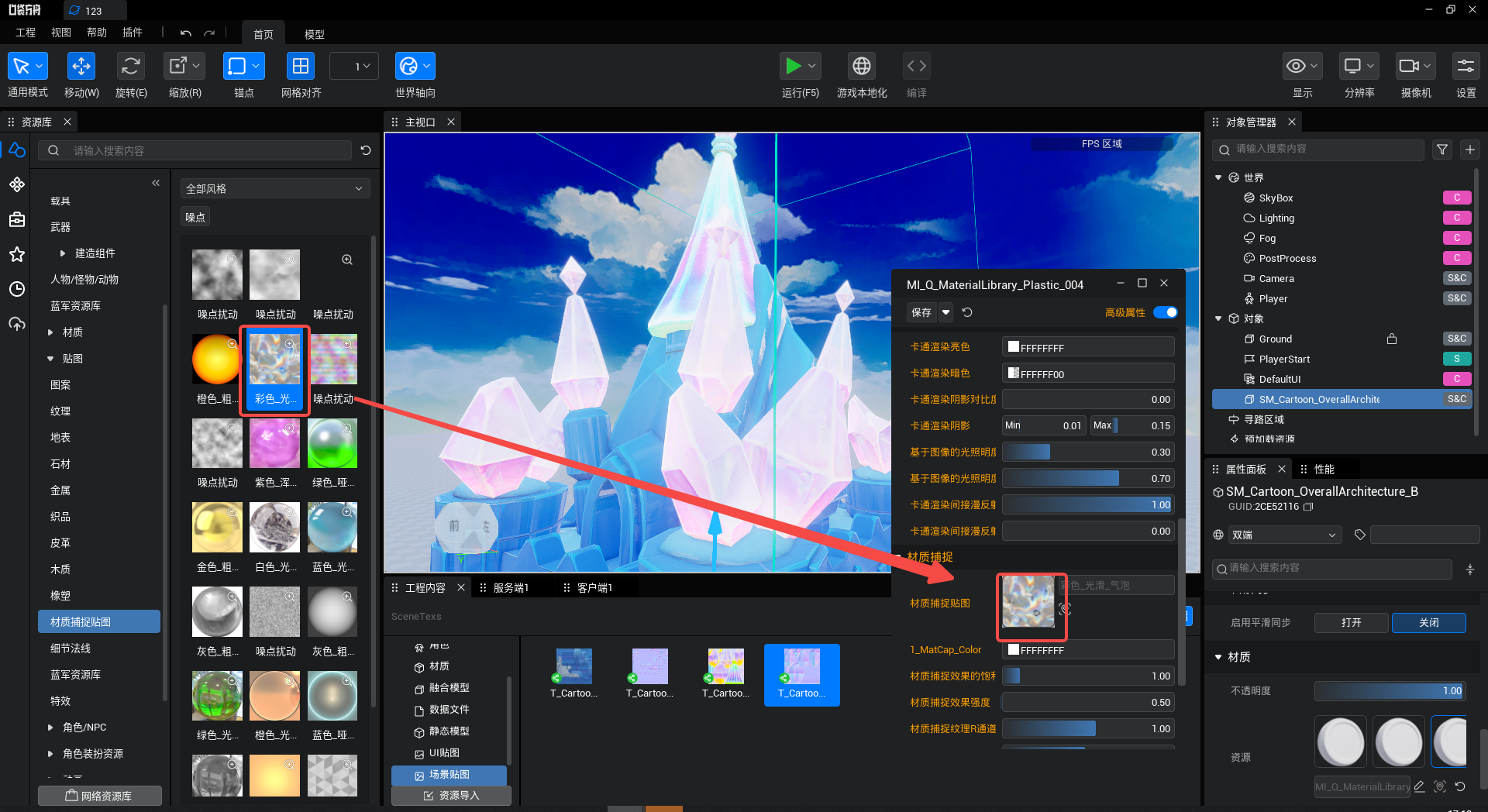Activate the 移动(W) move tool
Screen dimensions: 1488x812
81,67
